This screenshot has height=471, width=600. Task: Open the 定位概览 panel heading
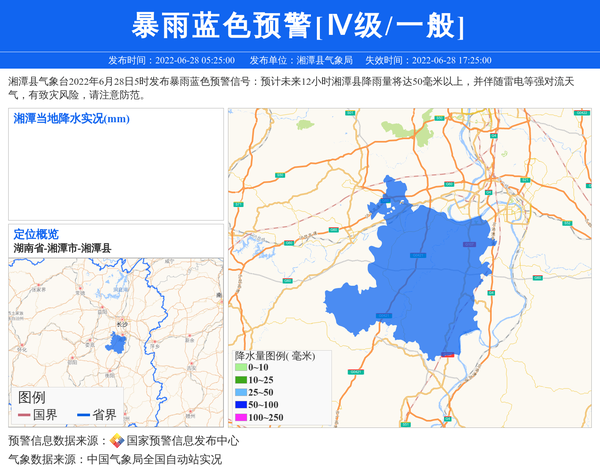coord(36,234)
